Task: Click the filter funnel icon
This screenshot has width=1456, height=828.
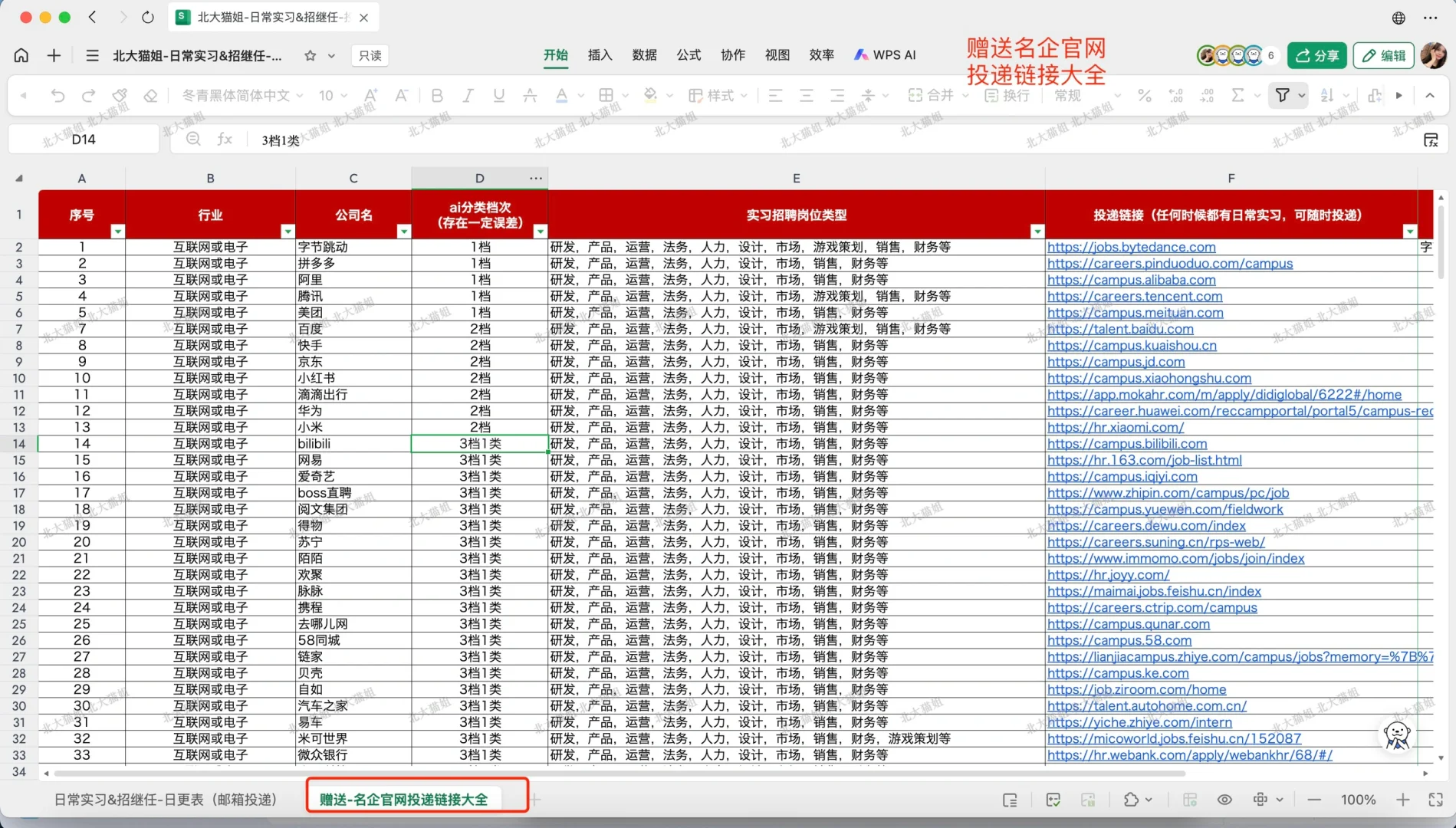Action: 1282,95
